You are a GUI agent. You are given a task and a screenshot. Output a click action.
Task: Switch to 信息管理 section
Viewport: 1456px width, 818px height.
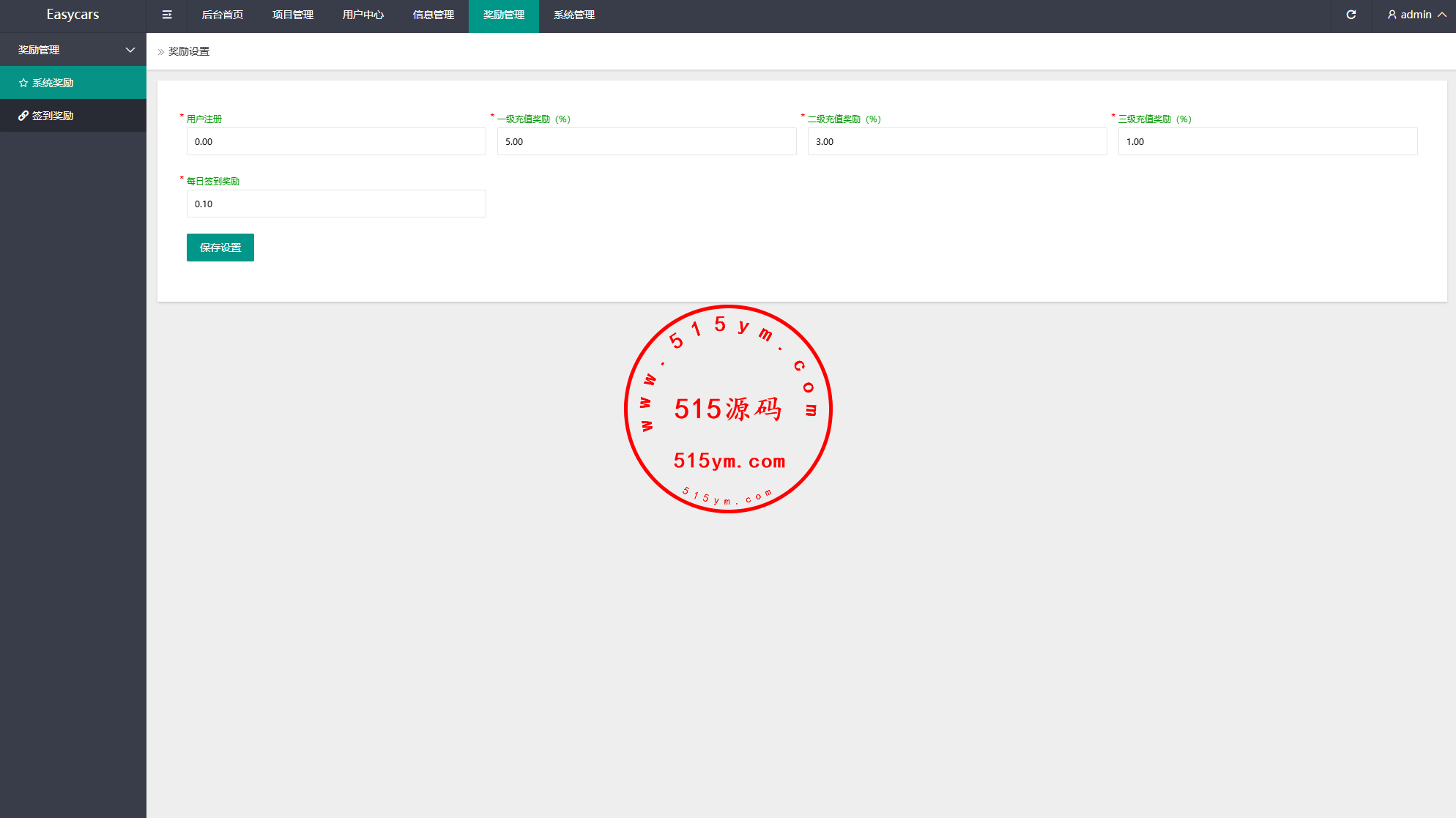point(434,15)
